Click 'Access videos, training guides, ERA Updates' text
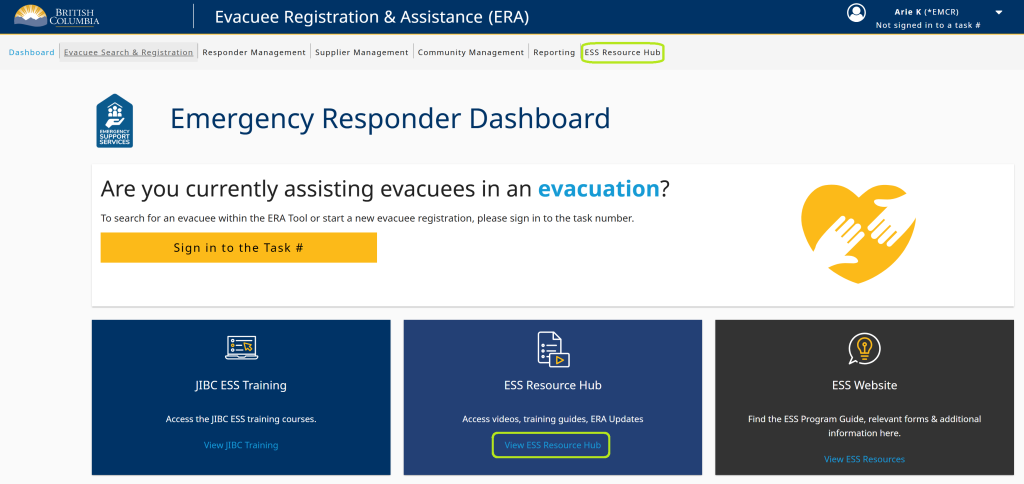 pos(552,419)
